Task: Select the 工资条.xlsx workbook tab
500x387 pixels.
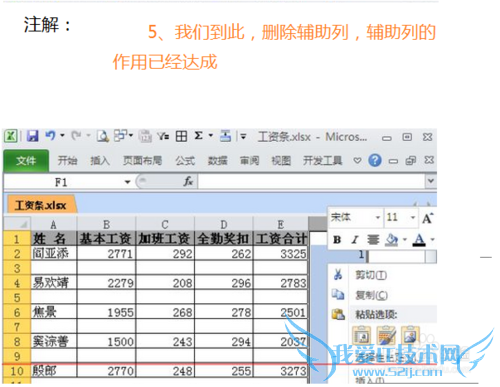Action: [x=41, y=205]
